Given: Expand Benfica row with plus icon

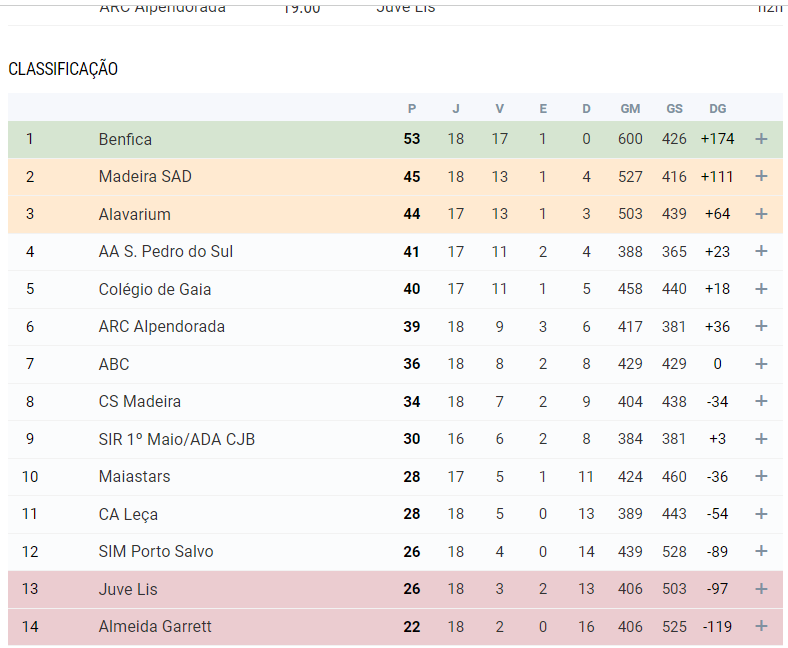Looking at the screenshot, I should [x=761, y=139].
